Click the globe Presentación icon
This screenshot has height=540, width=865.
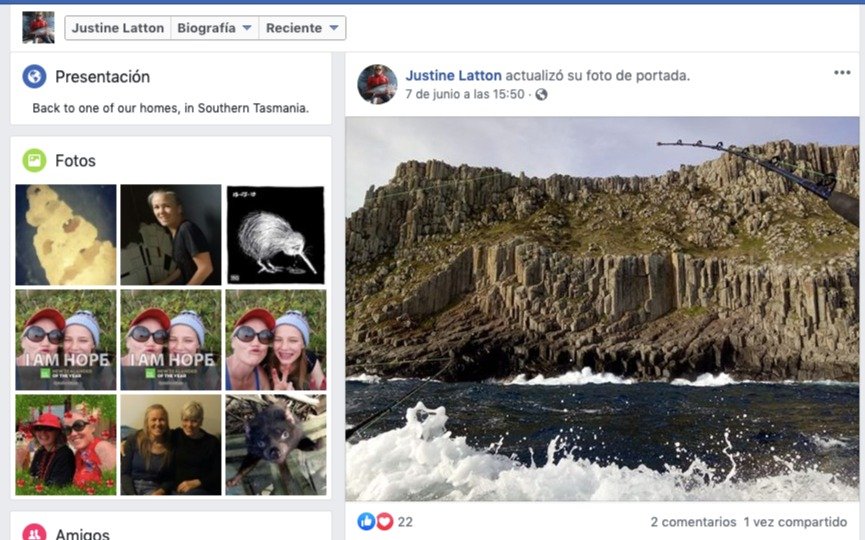[x=35, y=77]
